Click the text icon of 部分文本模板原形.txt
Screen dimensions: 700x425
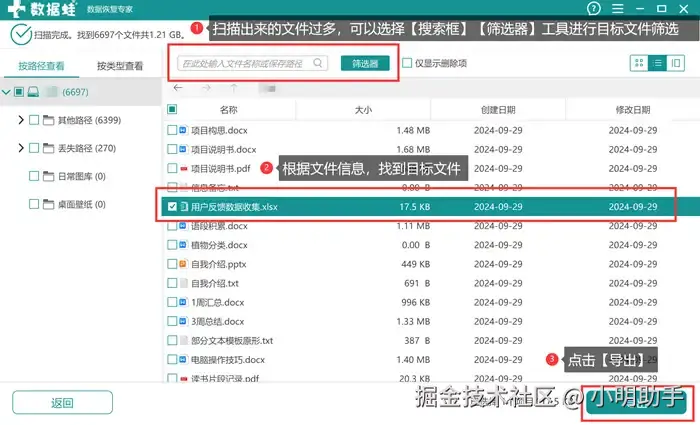[183, 341]
